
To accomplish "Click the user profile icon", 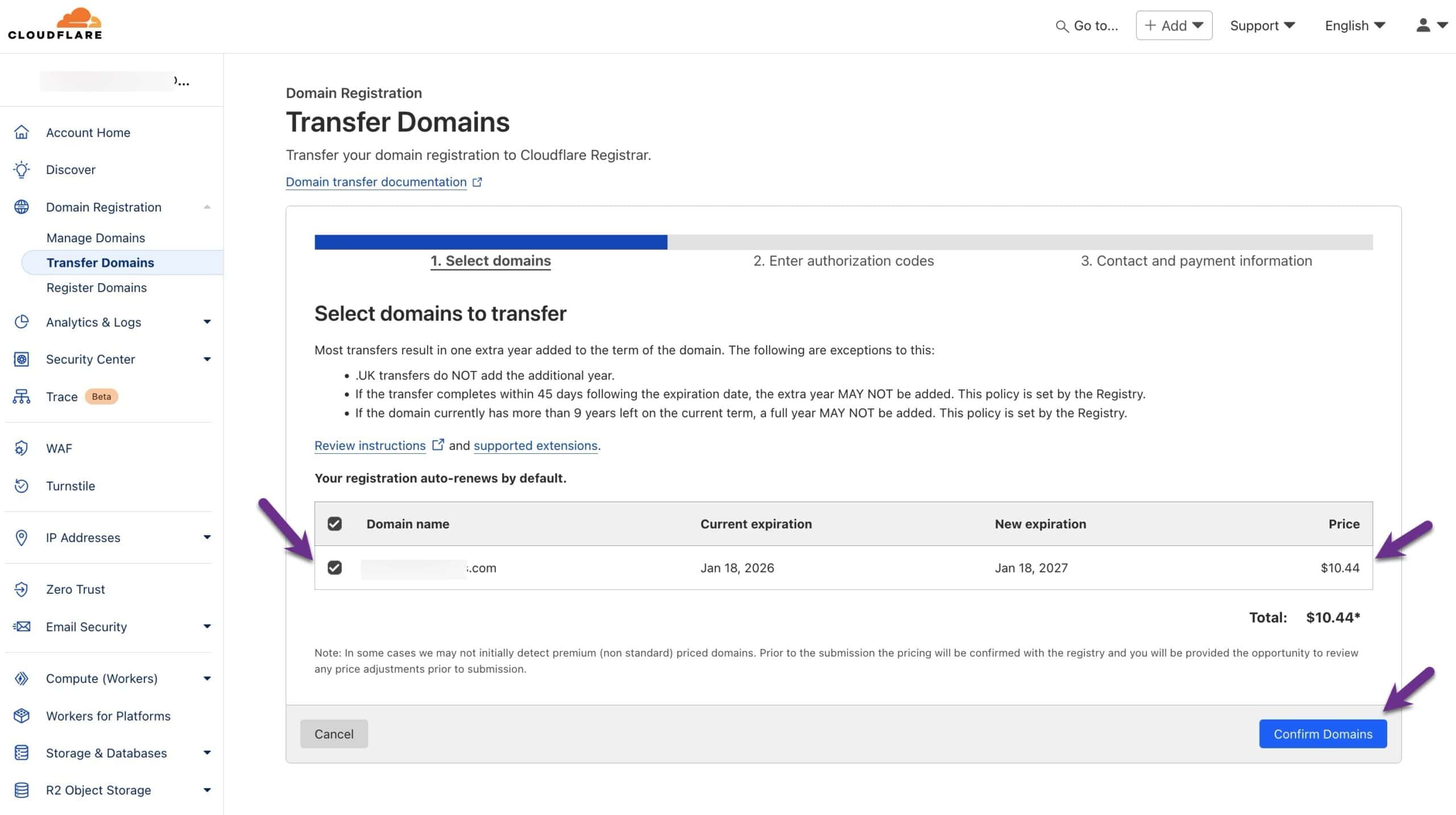I will pos(1423,25).
